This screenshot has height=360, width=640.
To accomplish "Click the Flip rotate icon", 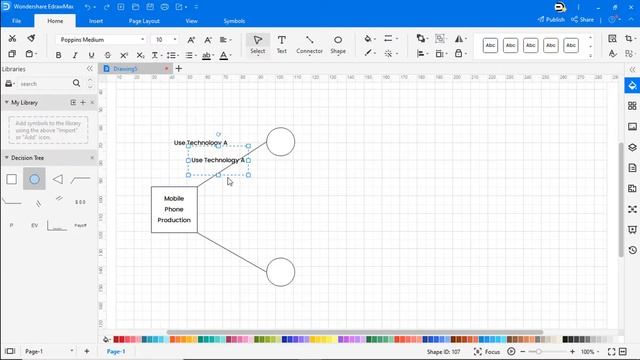I will pyautogui.click(x=459, y=38).
